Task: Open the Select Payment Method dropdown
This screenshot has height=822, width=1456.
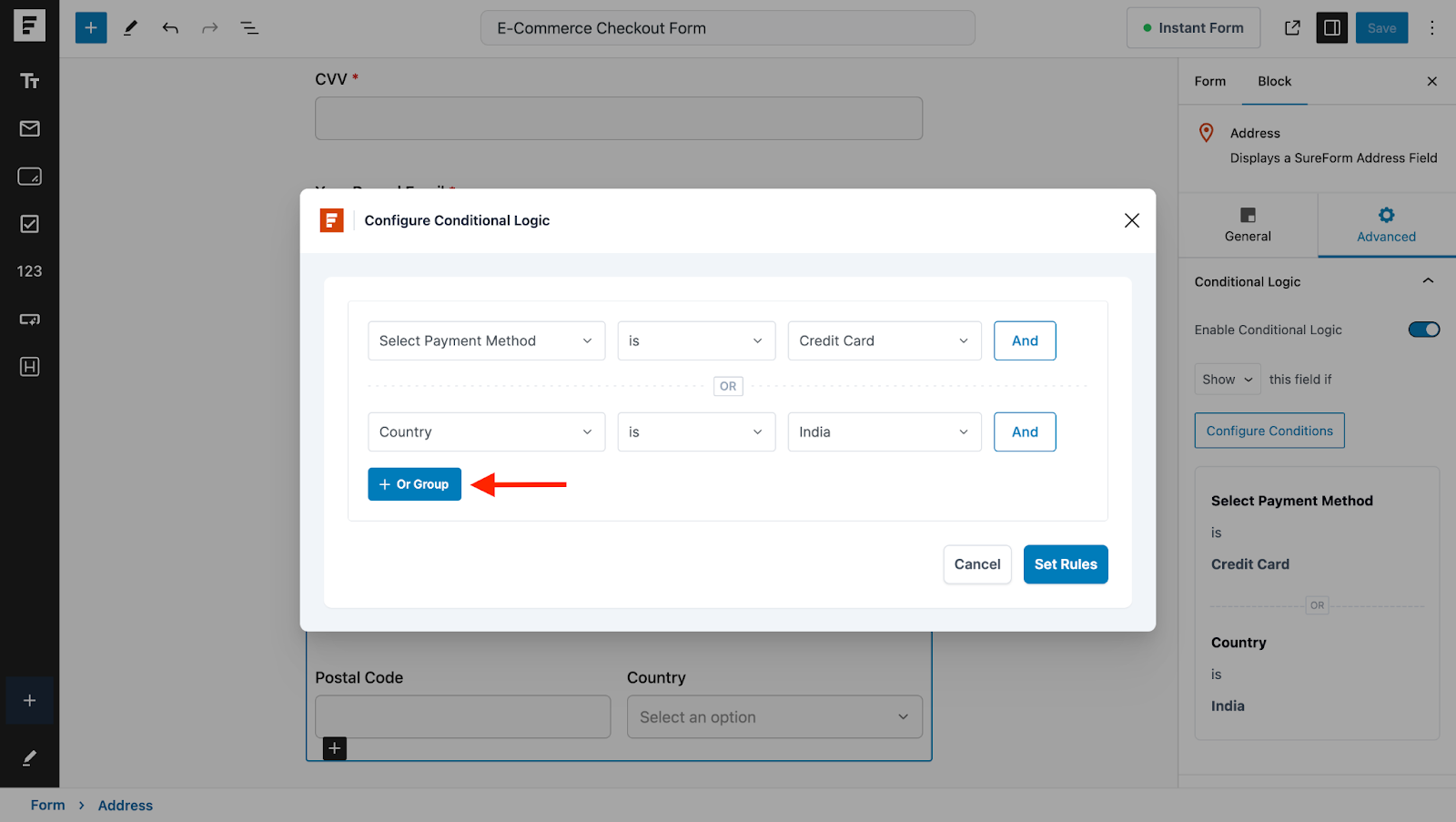Action: 486,340
